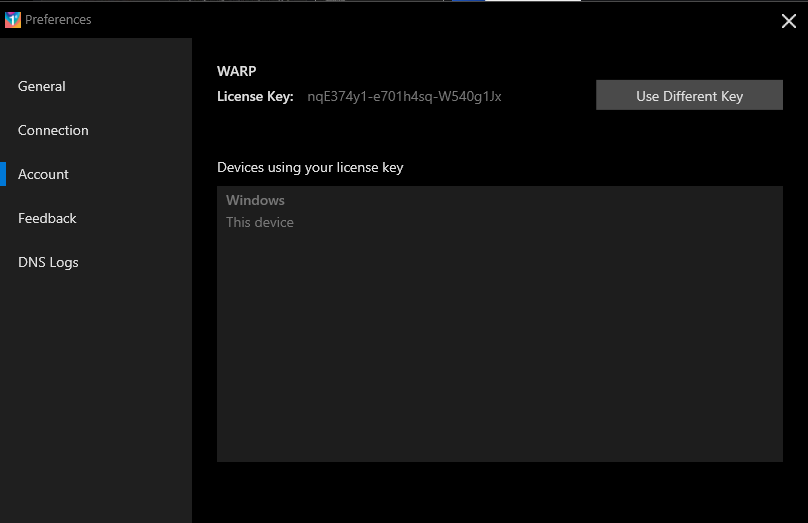Open the Feedback section

pyautogui.click(x=47, y=219)
